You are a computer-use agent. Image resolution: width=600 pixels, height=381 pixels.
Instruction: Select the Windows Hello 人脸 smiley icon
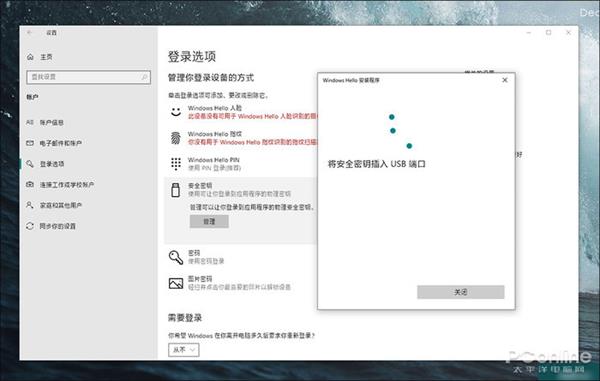(x=176, y=112)
